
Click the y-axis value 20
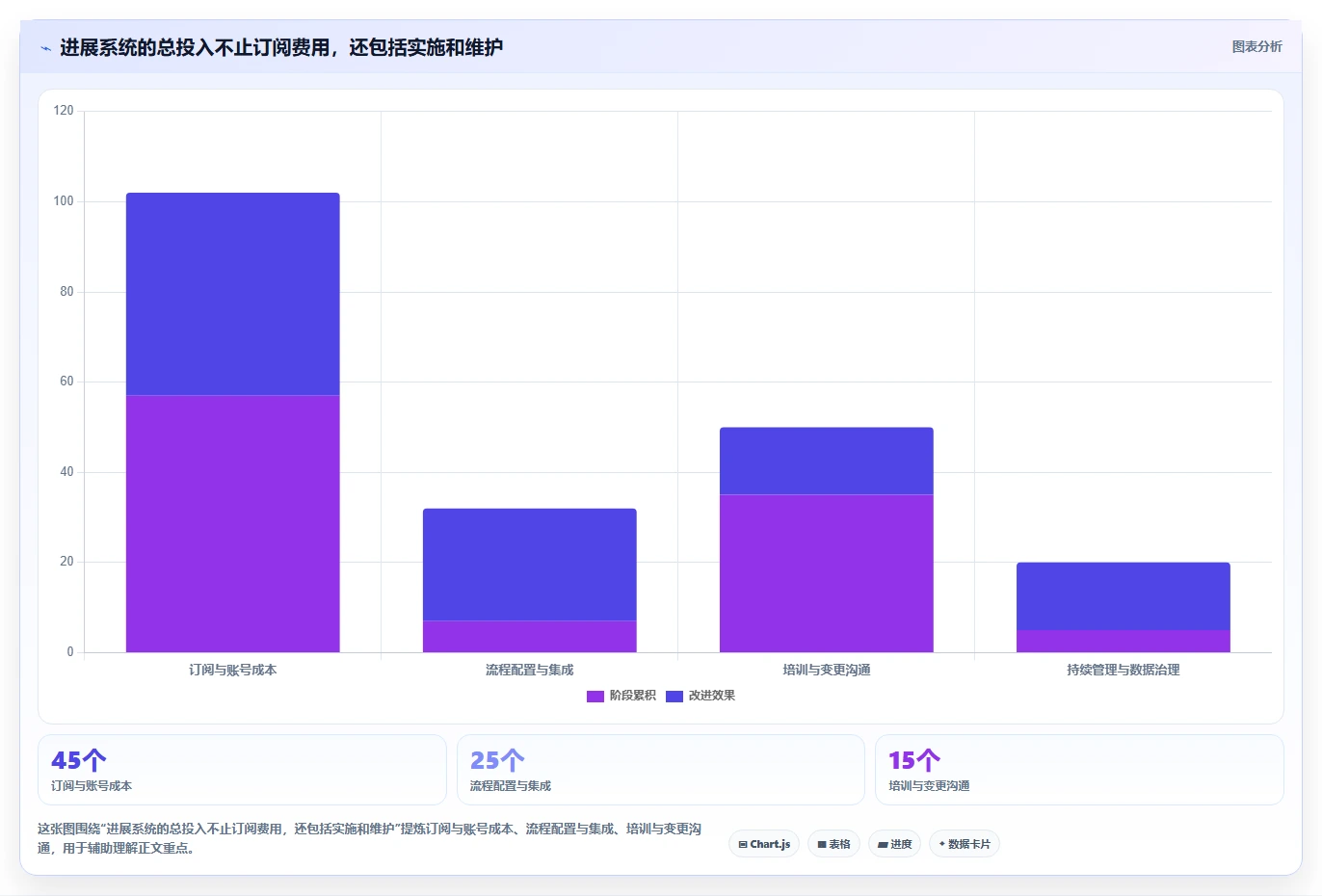pos(66,562)
